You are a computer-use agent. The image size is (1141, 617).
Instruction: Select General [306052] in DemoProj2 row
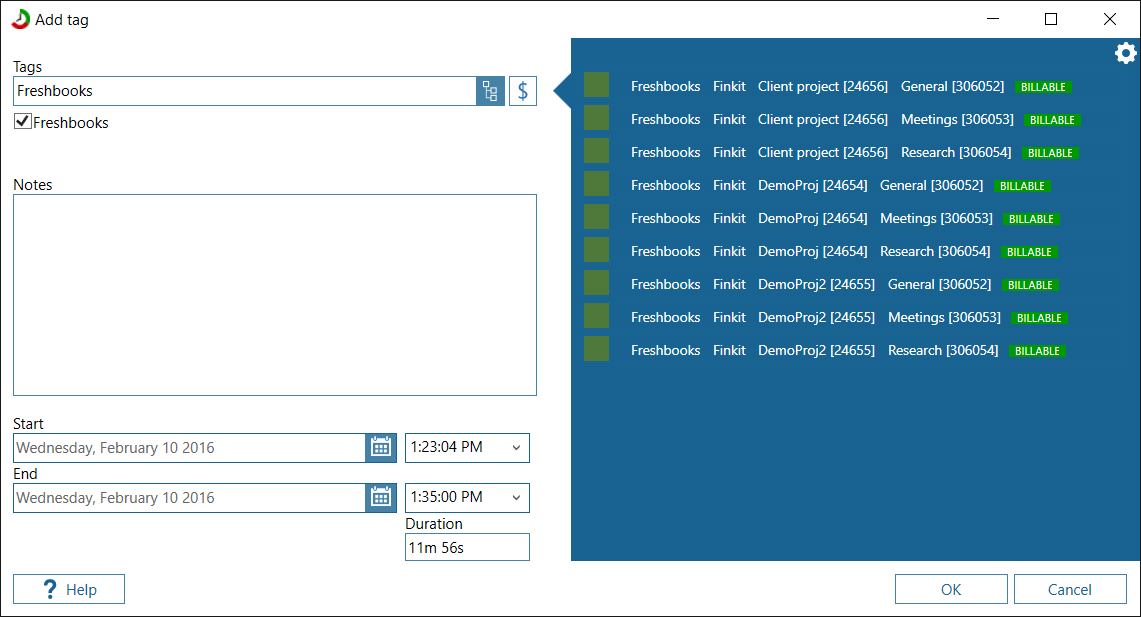939,284
